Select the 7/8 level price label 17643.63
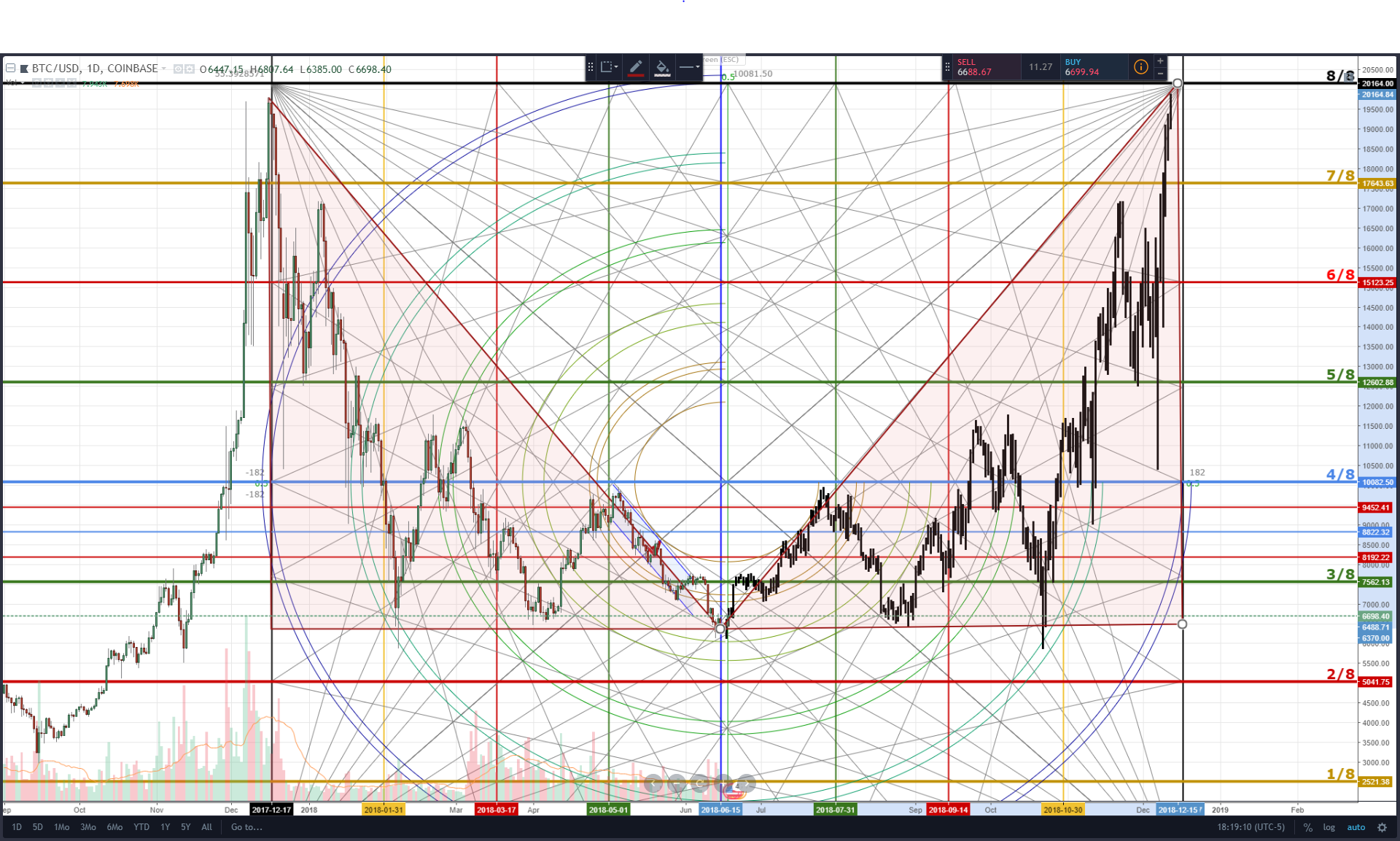The height and width of the screenshot is (841, 1400). click(x=1377, y=184)
